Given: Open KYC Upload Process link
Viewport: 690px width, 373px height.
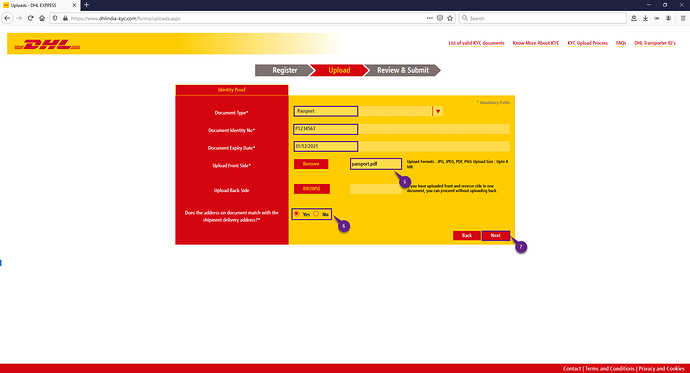Looking at the screenshot, I should pos(587,43).
